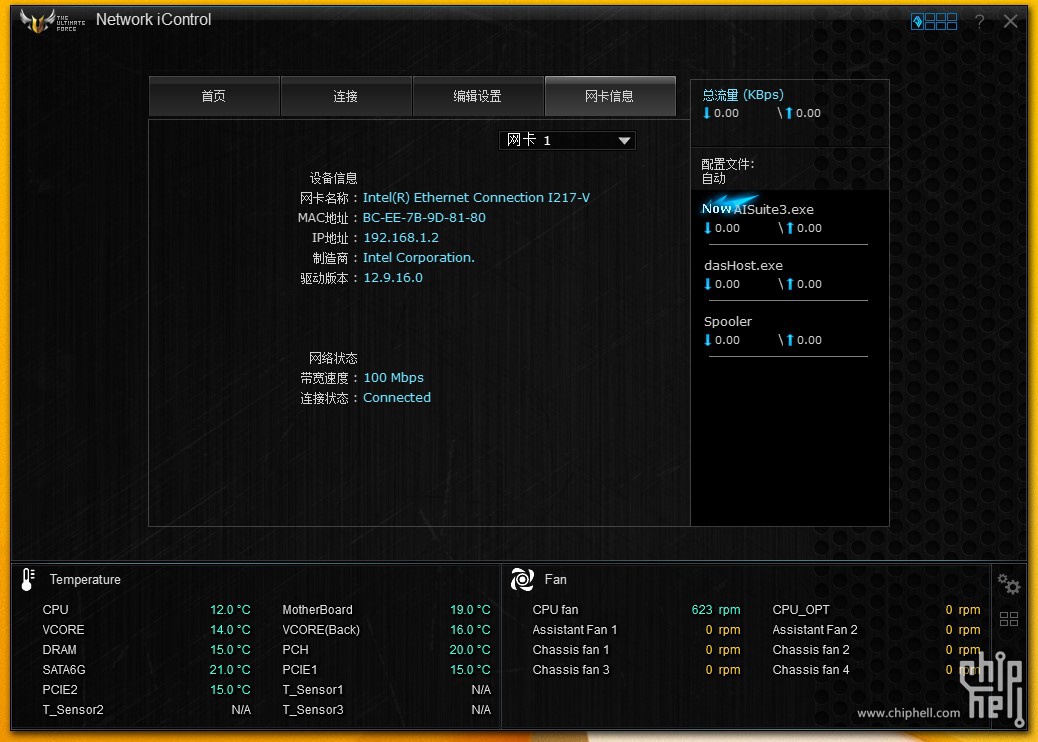Viewport: 1038px width, 742px height.
Task: Click the Chassis fan 4 label
Action: click(811, 670)
